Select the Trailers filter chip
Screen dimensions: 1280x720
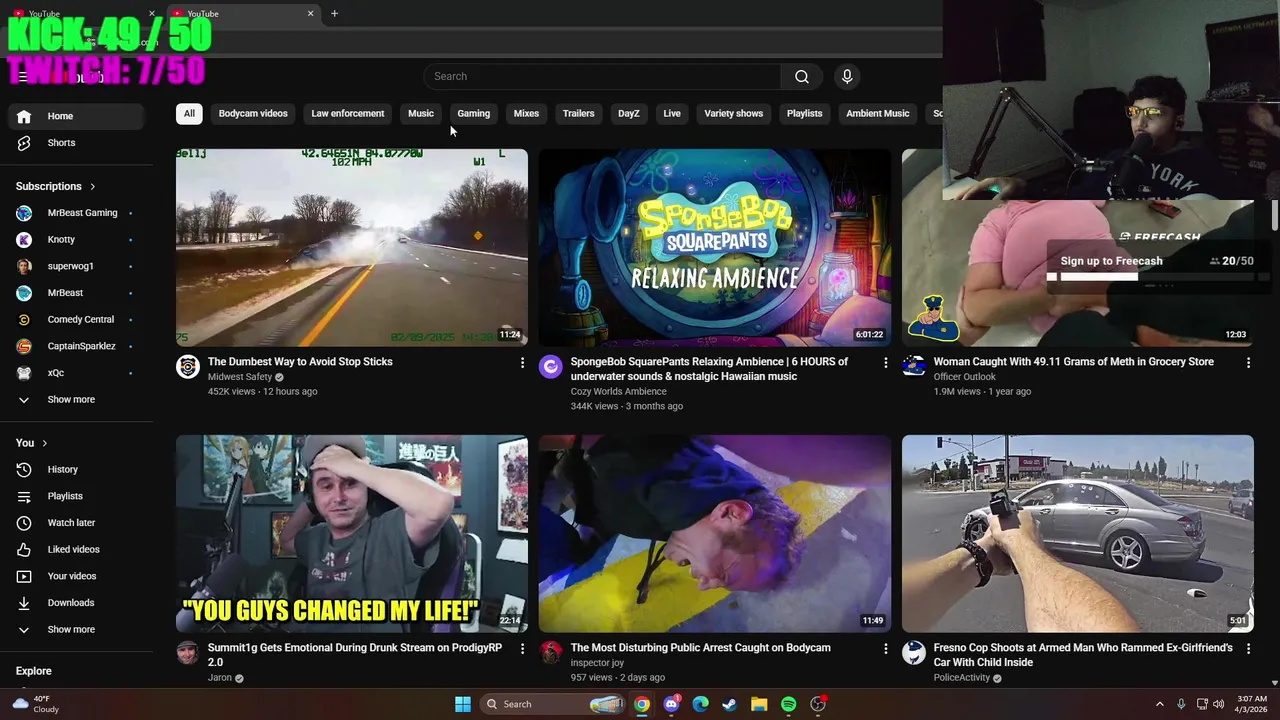coord(578,114)
